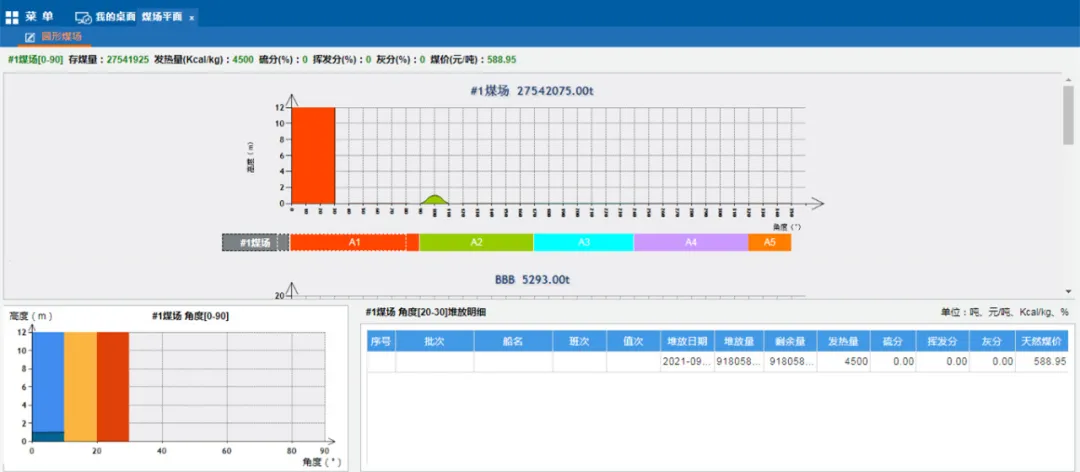The image size is (1080, 472).
Task: Click the 天然煤价 column header
Action: (1042, 341)
